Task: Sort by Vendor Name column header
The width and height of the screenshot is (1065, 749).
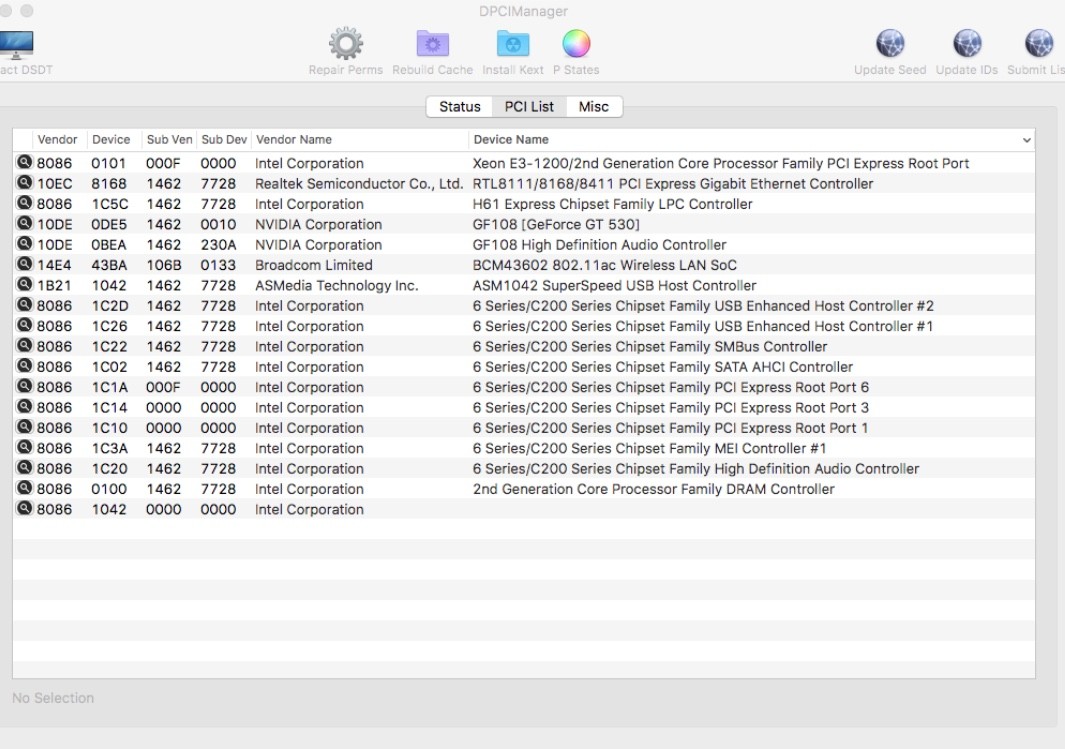Action: 293,140
